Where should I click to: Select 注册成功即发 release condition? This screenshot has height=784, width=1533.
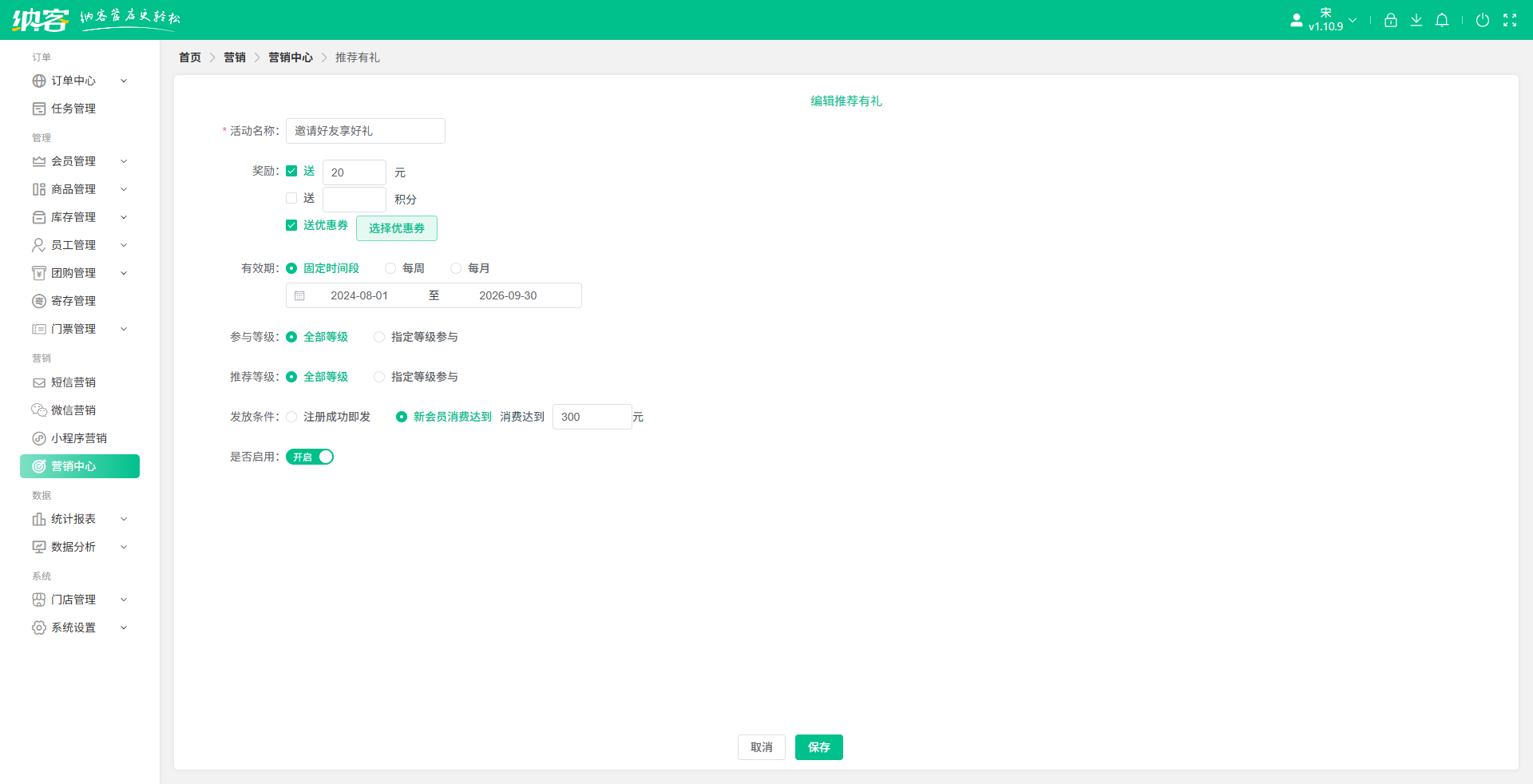[291, 417]
